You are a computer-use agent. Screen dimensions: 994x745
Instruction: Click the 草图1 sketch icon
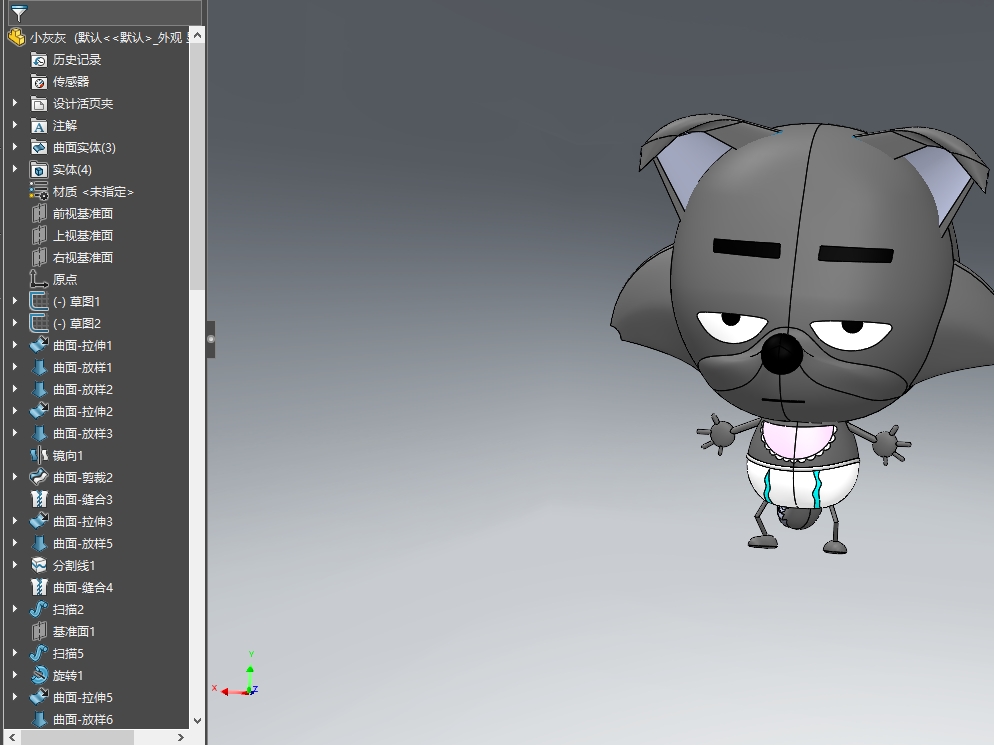coord(39,302)
